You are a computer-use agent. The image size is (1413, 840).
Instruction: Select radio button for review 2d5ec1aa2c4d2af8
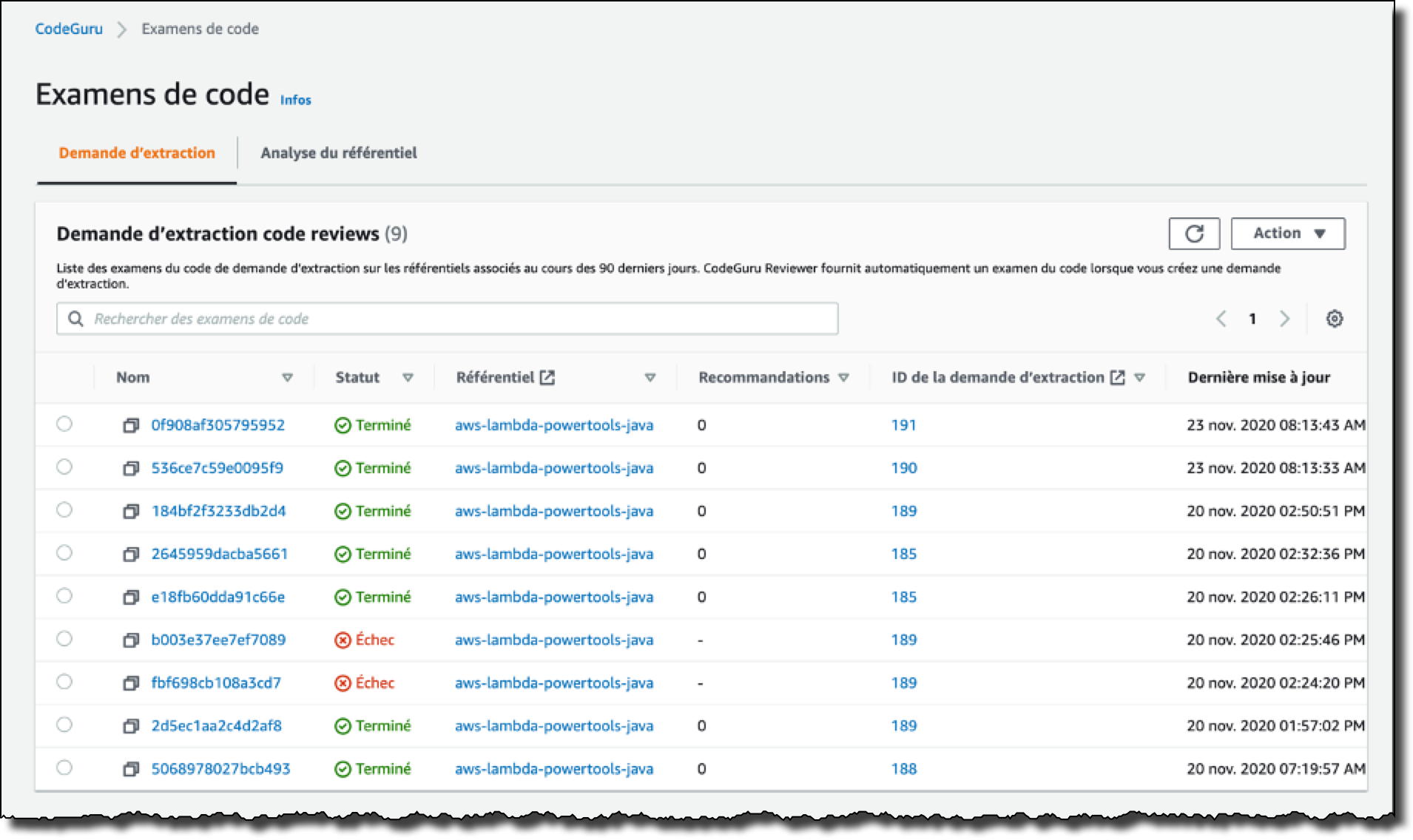pyautogui.click(x=64, y=724)
